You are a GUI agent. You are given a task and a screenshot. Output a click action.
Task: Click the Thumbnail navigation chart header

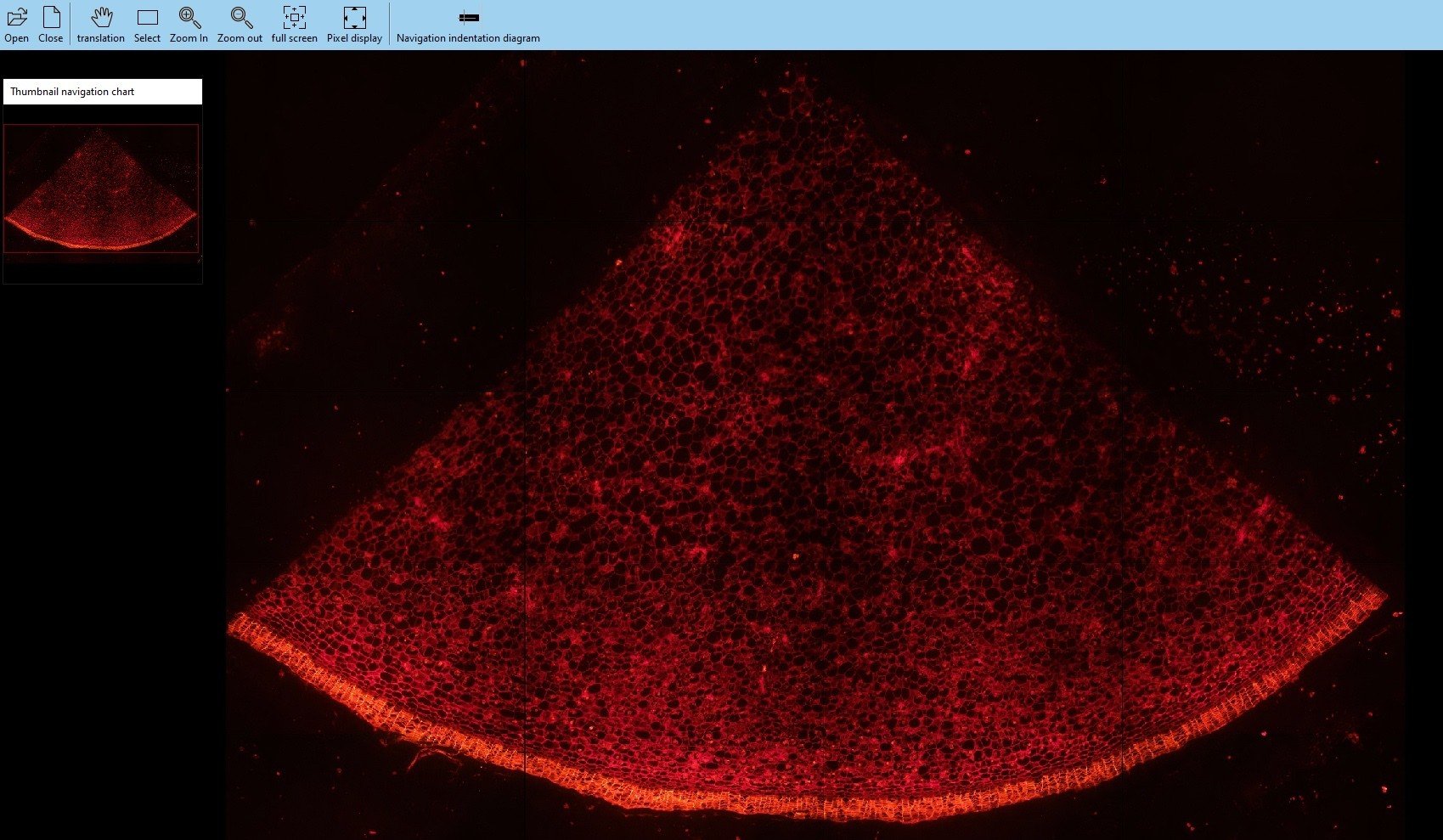(103, 92)
